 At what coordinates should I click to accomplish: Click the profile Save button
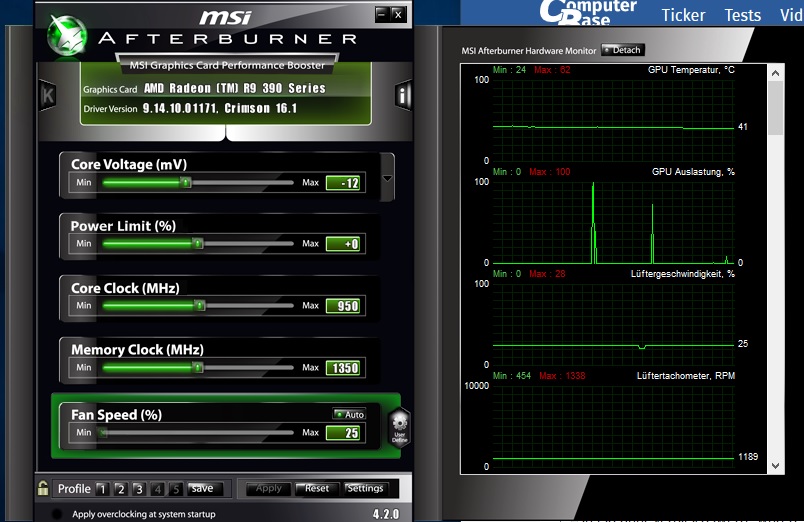[205, 489]
